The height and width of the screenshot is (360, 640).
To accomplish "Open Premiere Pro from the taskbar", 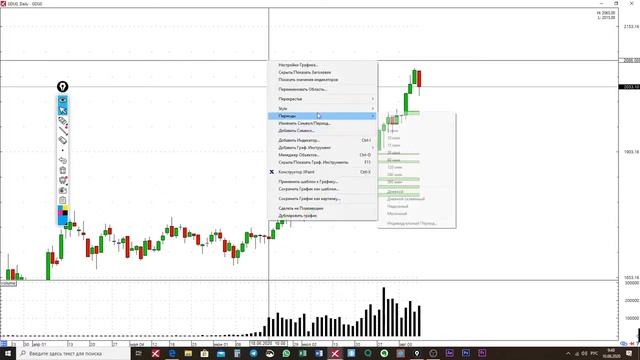I will [x=482, y=353].
